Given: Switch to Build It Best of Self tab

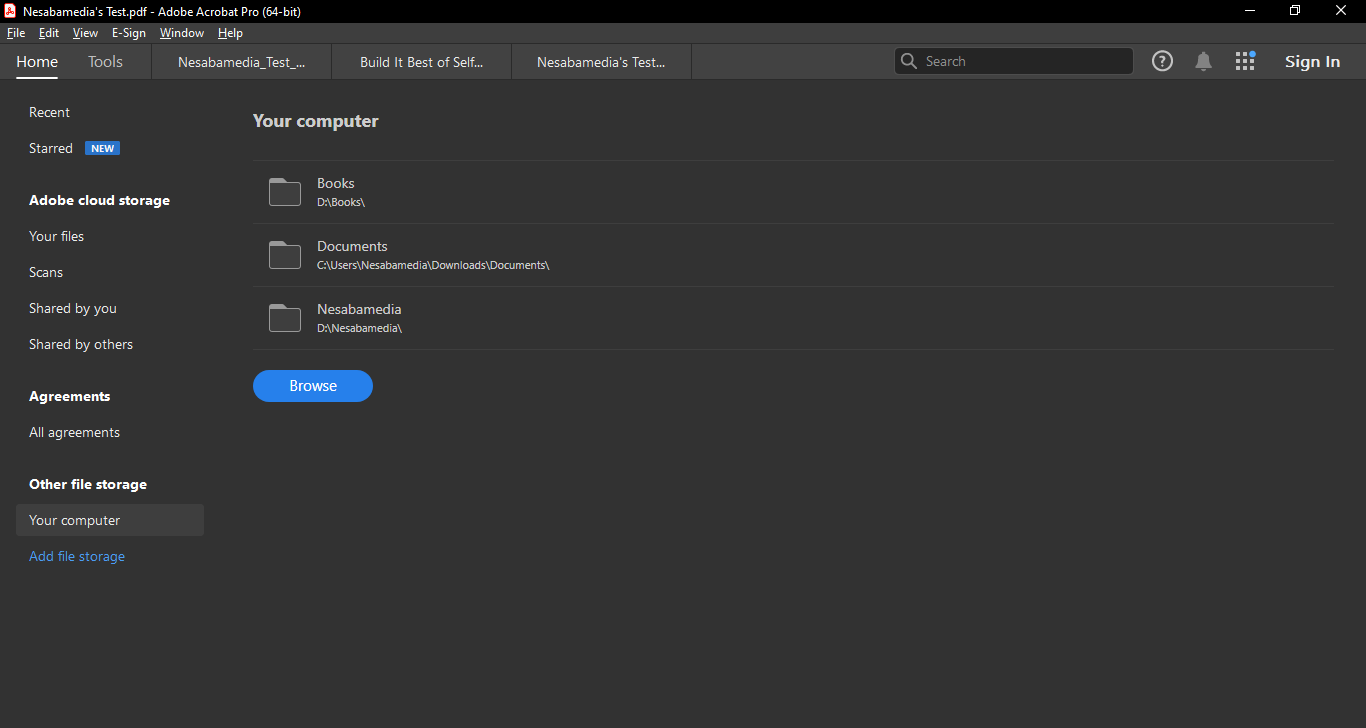Looking at the screenshot, I should [421, 62].
